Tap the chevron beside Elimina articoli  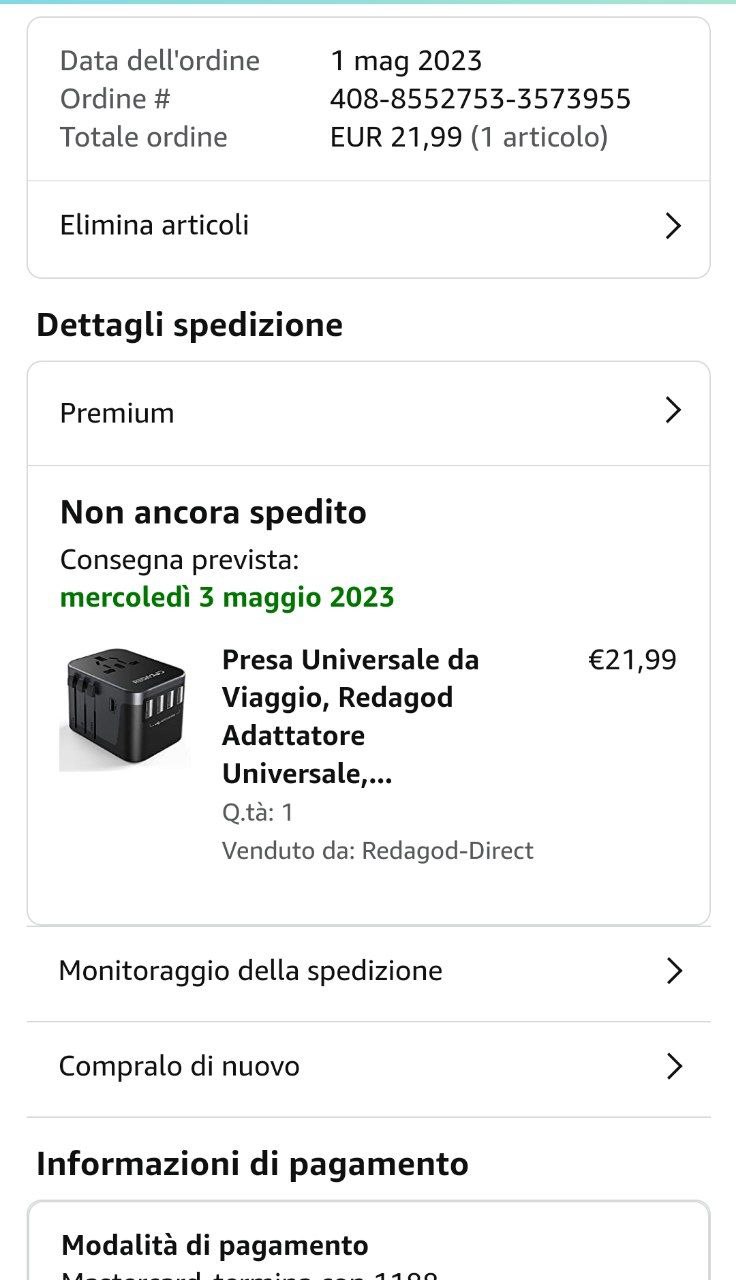[673, 226]
